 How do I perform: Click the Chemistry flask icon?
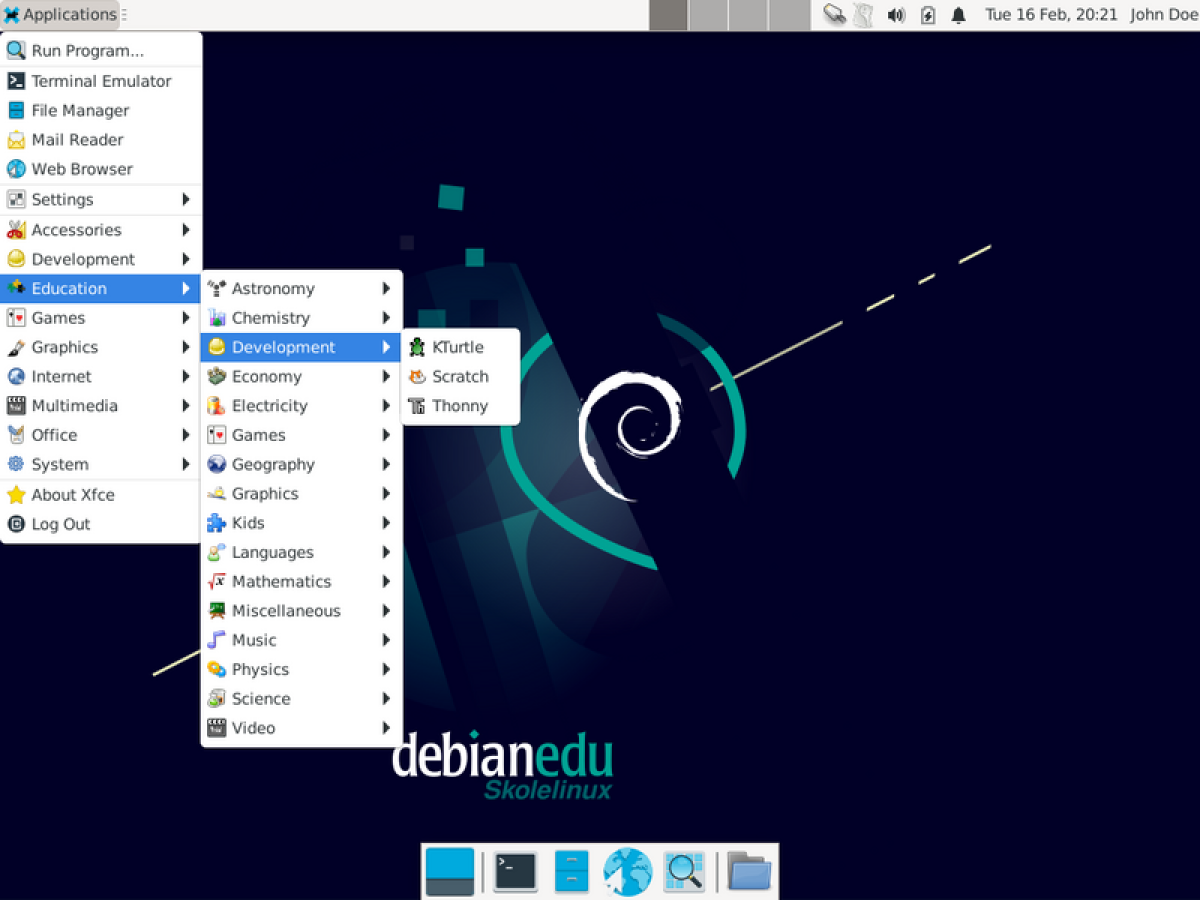point(216,318)
